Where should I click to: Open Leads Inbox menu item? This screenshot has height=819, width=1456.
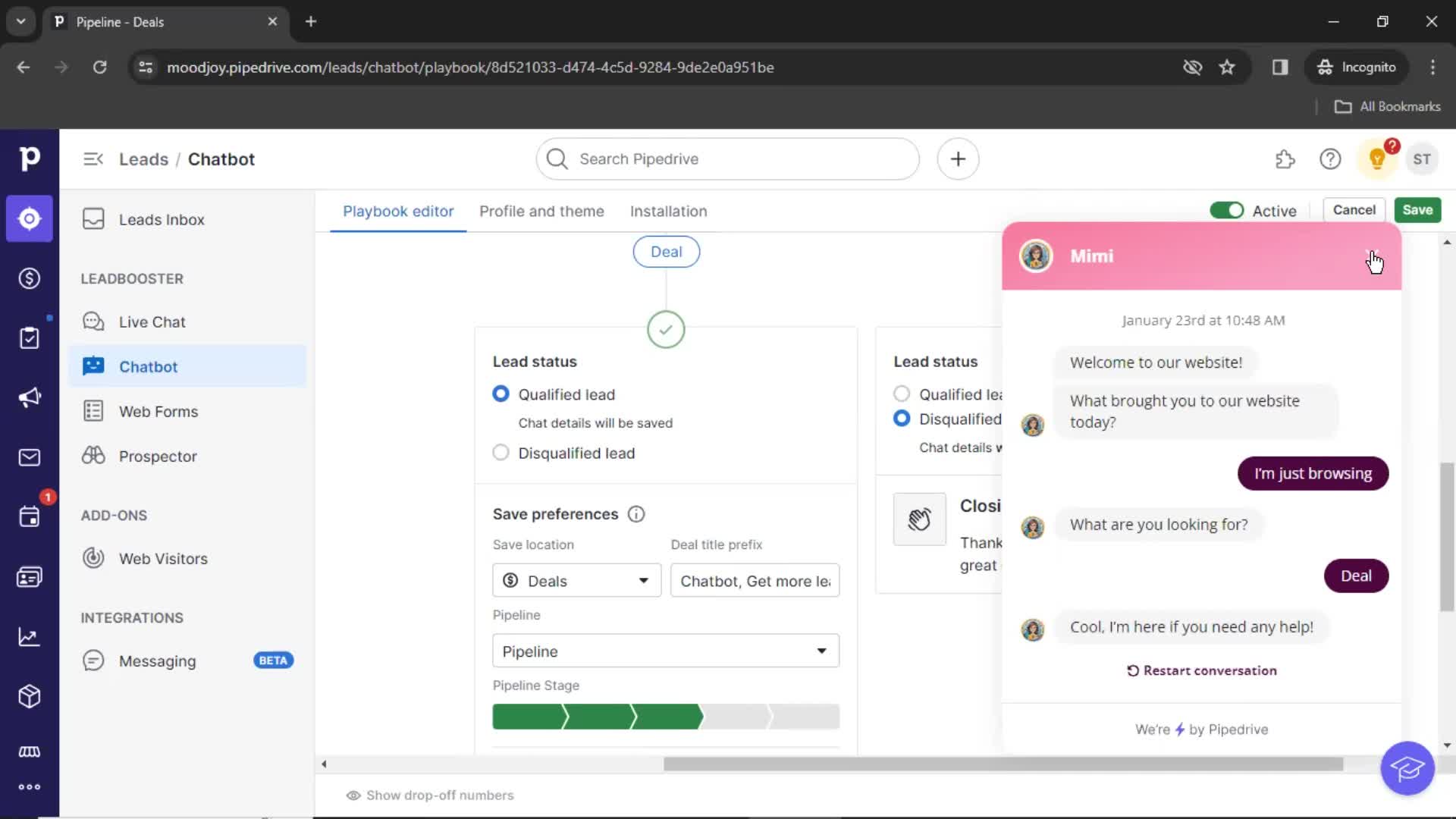click(x=187, y=220)
